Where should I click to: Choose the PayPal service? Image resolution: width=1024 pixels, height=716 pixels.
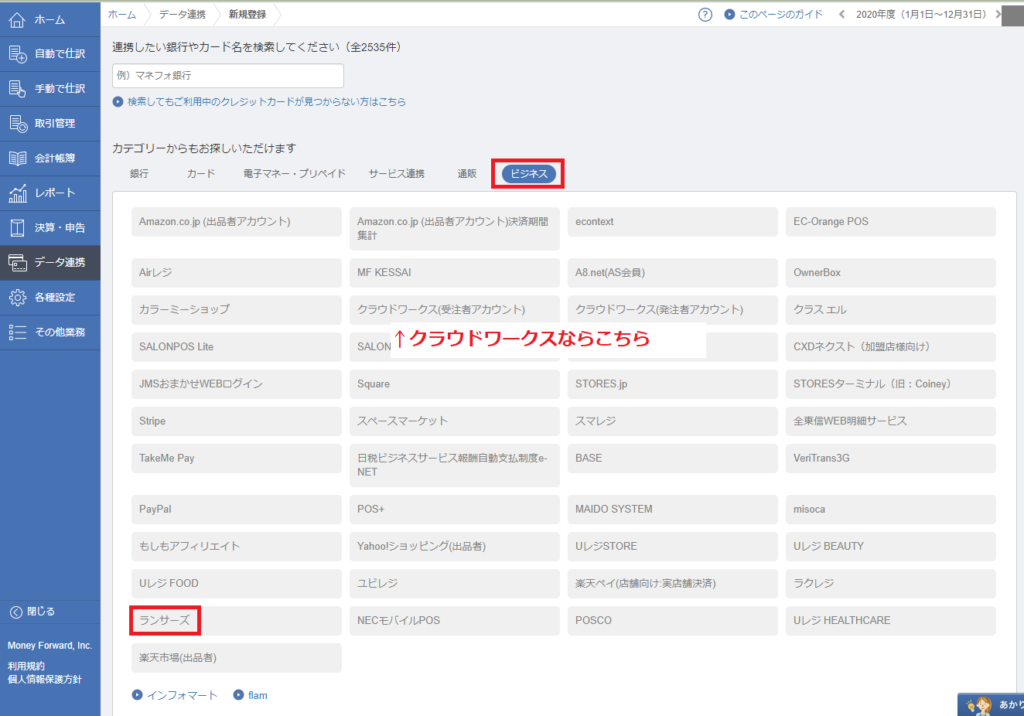point(236,510)
